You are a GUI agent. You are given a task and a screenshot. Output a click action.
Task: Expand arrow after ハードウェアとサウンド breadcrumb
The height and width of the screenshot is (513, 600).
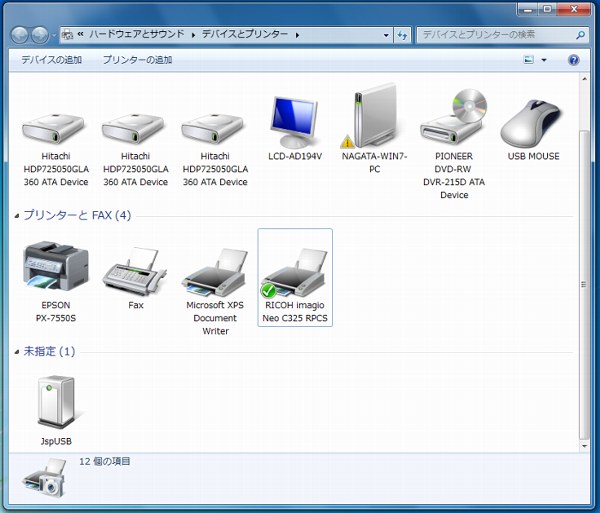(193, 35)
